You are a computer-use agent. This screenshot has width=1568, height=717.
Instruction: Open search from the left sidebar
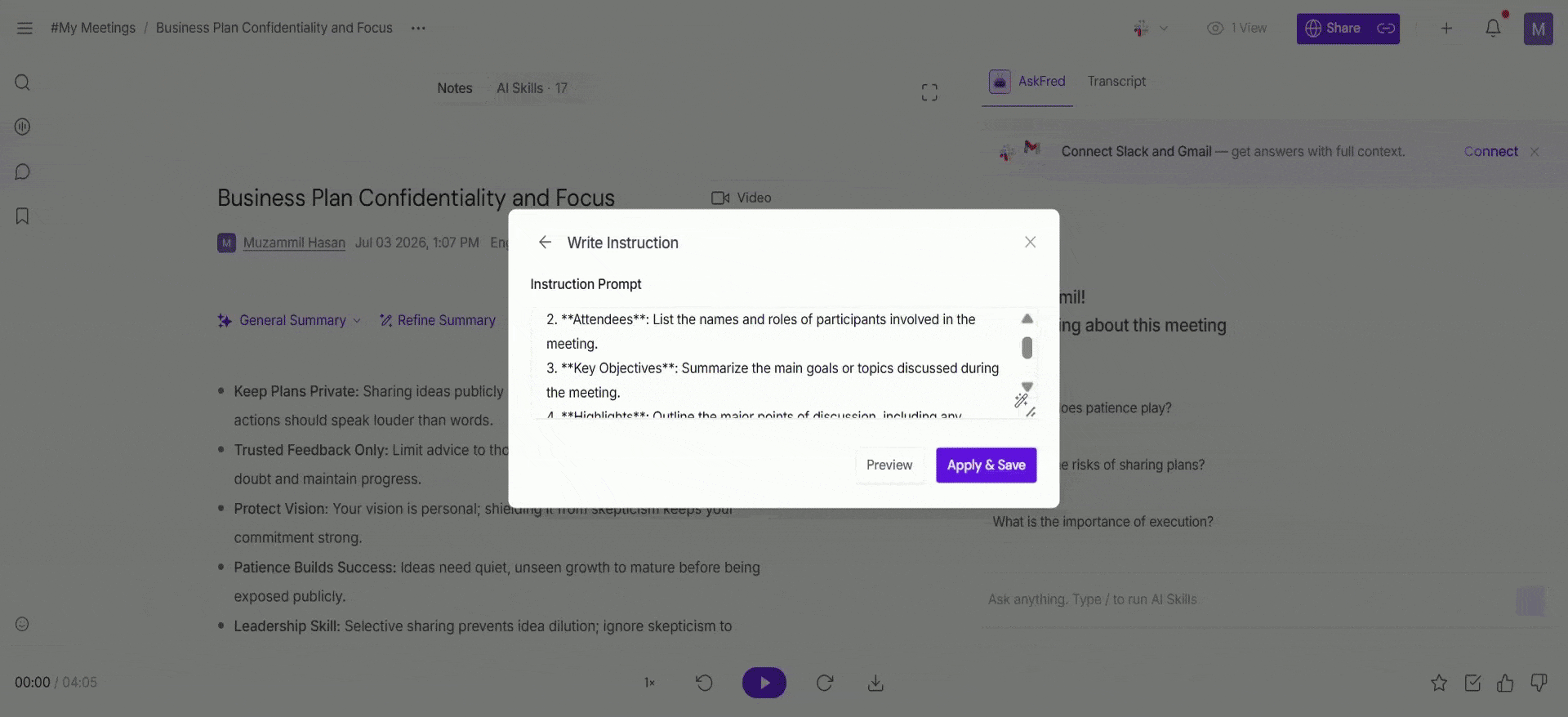pyautogui.click(x=23, y=82)
